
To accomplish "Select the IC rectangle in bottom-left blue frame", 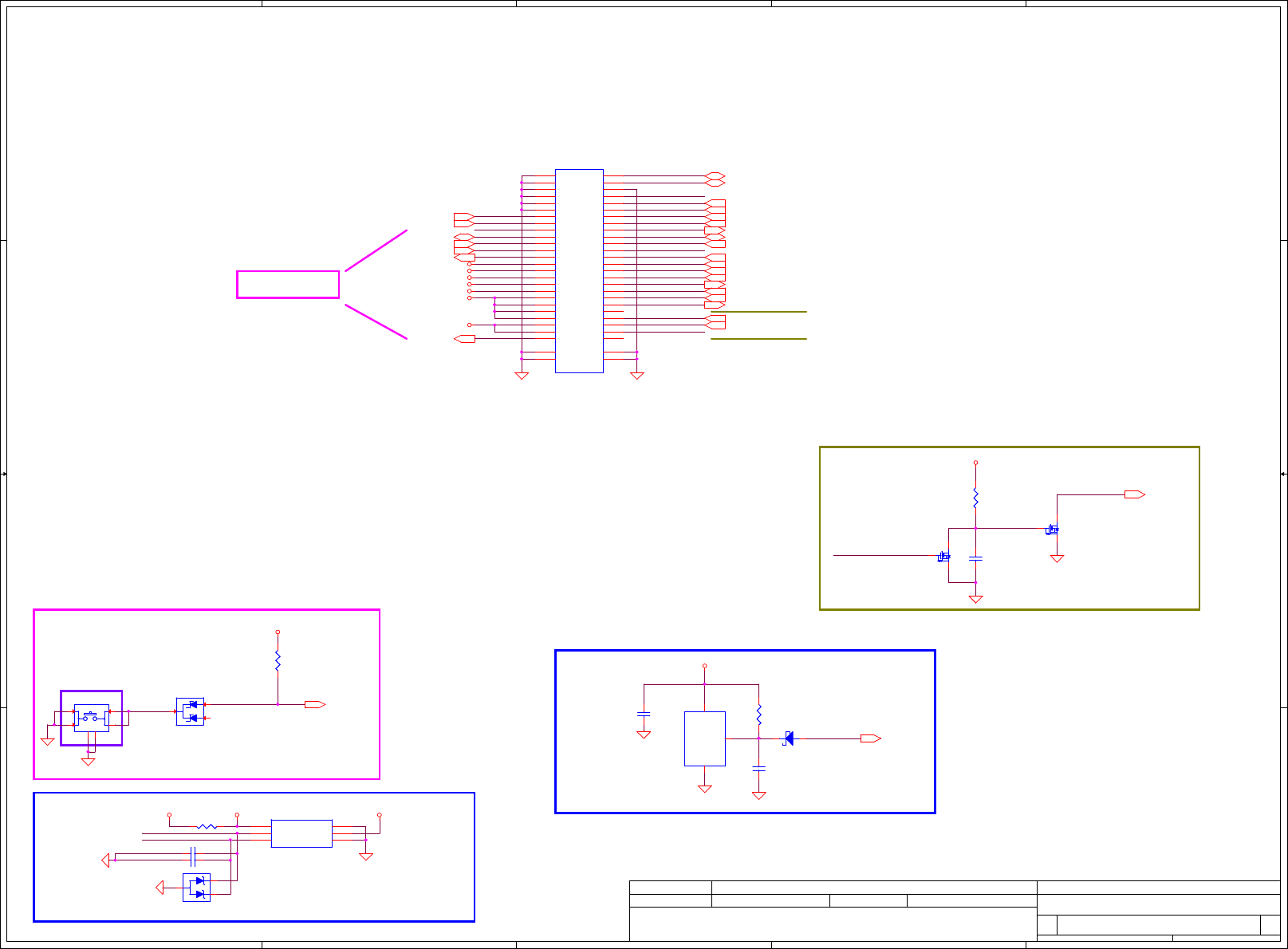I will 301,833.
